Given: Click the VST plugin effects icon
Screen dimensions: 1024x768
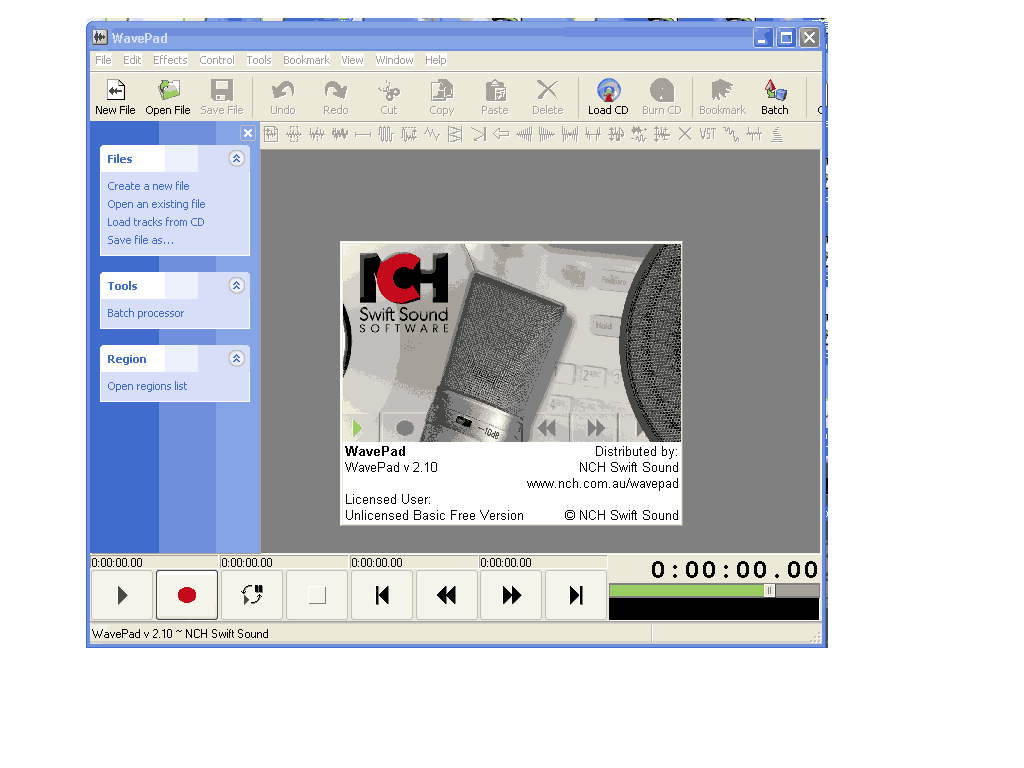Looking at the screenshot, I should 708,135.
